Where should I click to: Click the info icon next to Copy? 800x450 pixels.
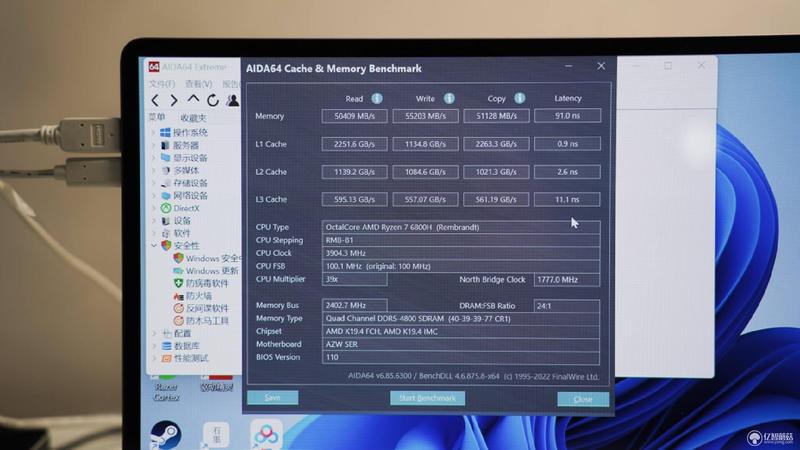tap(519, 98)
